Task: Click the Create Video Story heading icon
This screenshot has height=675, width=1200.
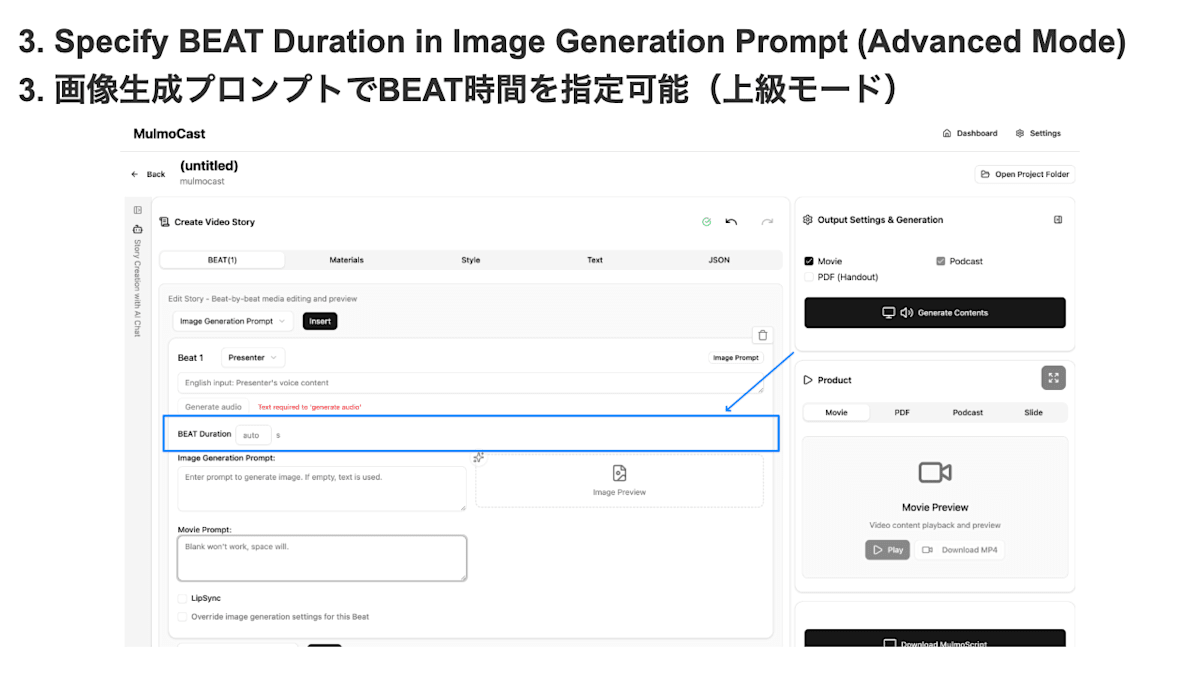Action: click(164, 222)
